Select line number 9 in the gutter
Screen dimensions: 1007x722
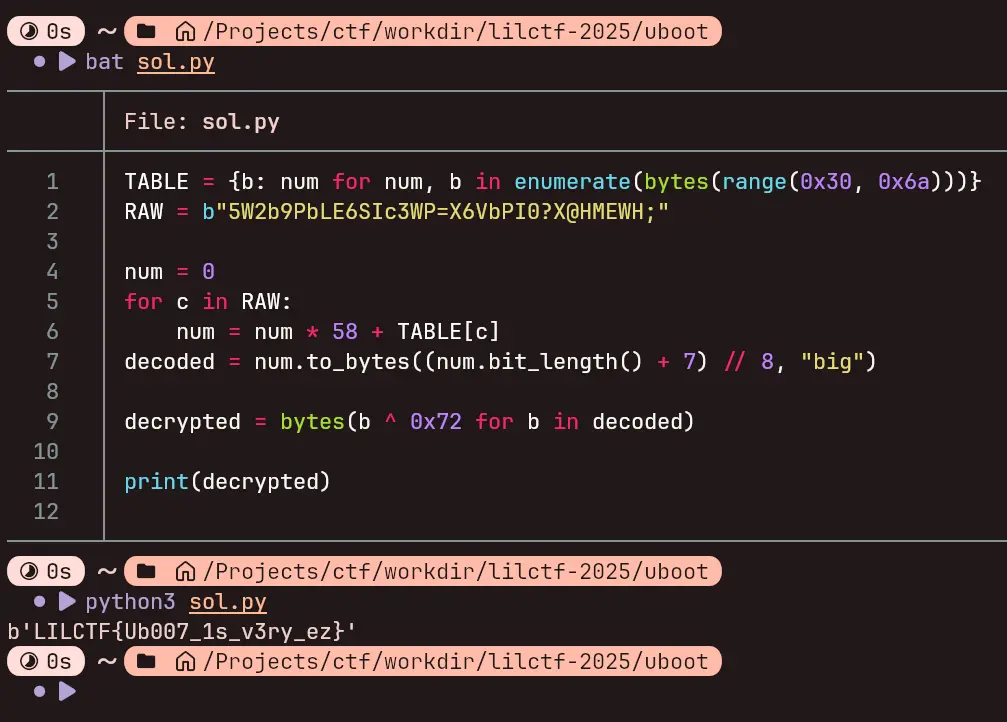point(52,422)
